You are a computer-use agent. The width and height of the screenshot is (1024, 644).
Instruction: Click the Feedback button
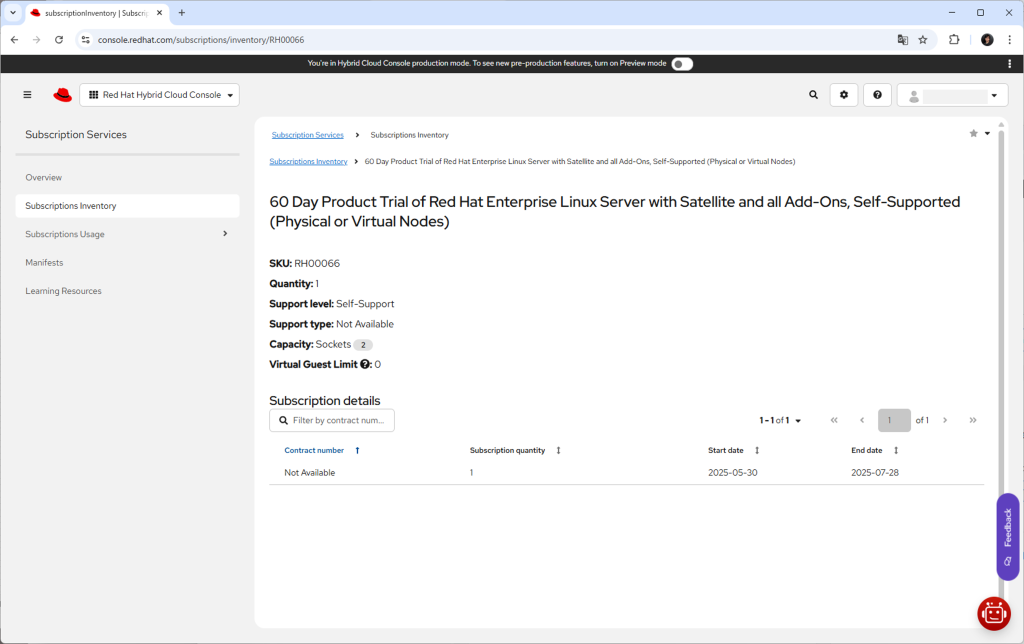(x=1007, y=536)
